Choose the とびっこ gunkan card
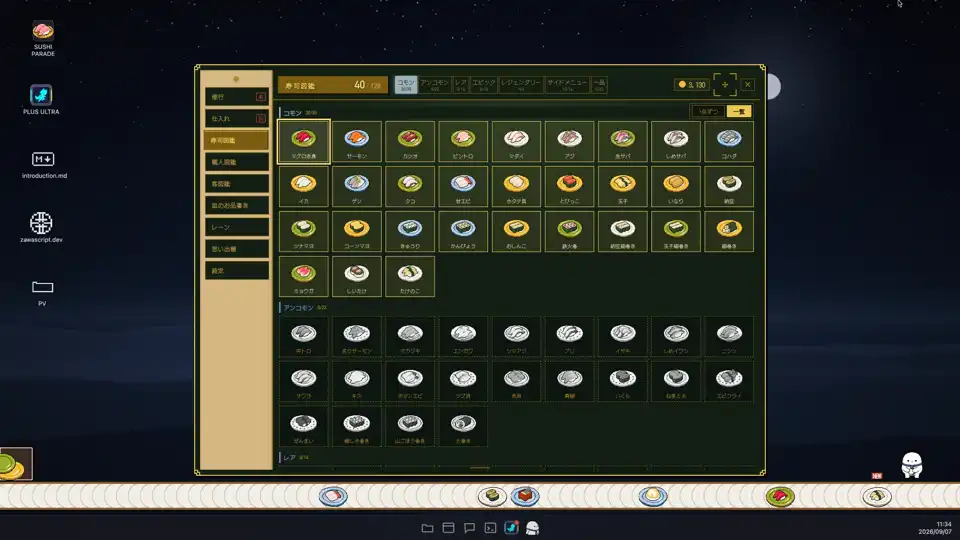The width and height of the screenshot is (960, 540). click(x=570, y=186)
